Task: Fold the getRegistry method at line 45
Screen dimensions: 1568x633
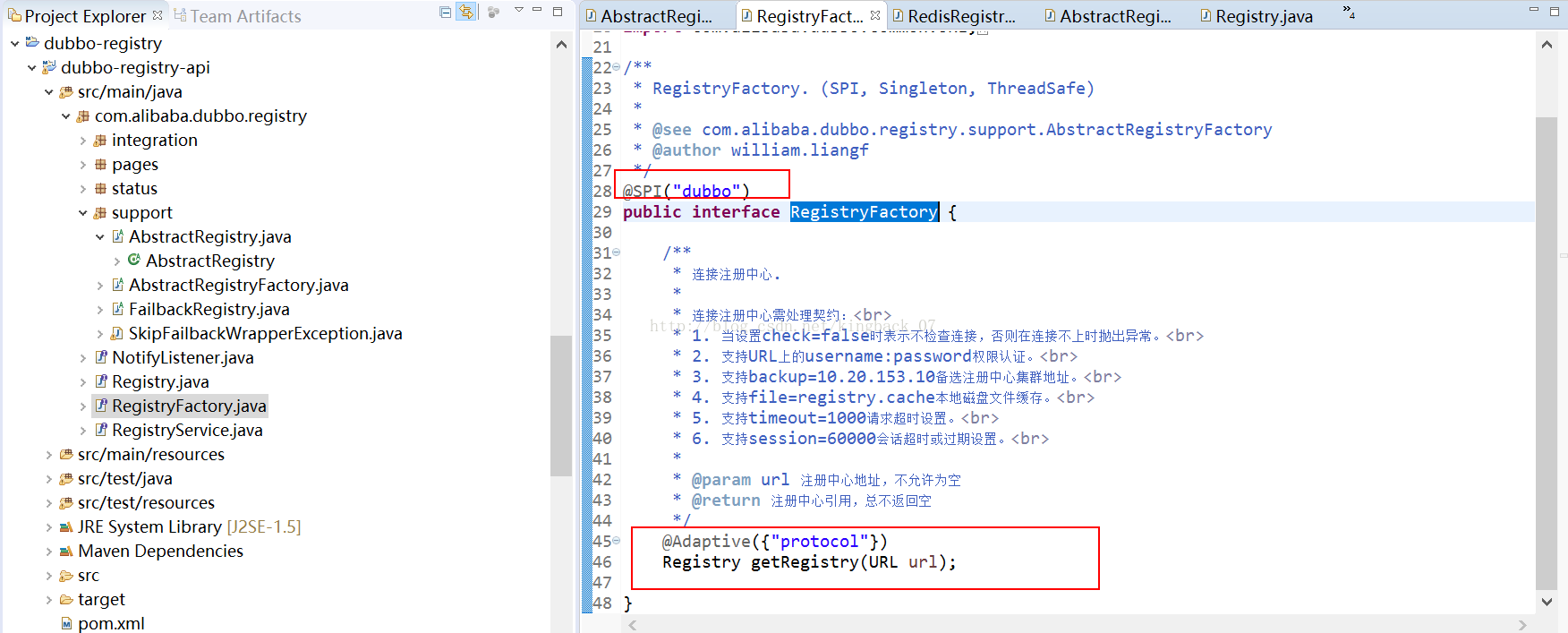Action: pos(617,542)
